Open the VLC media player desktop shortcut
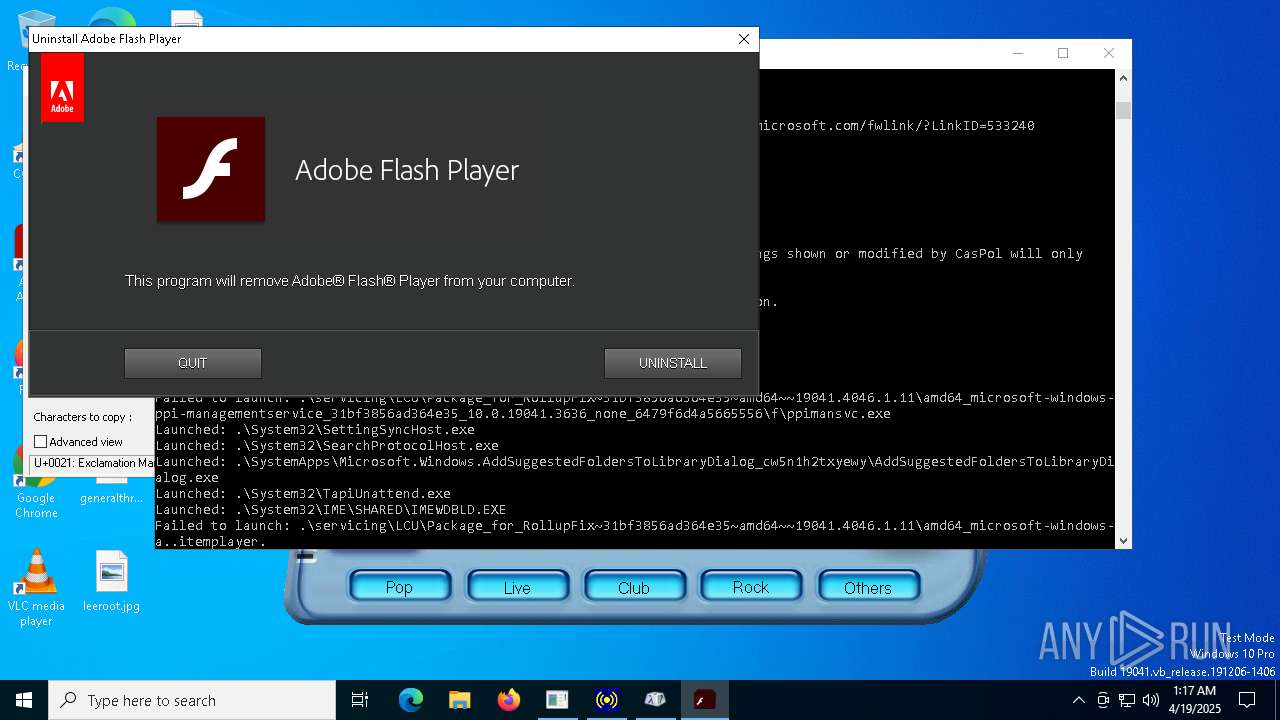This screenshot has width=1280, height=720. [36, 589]
